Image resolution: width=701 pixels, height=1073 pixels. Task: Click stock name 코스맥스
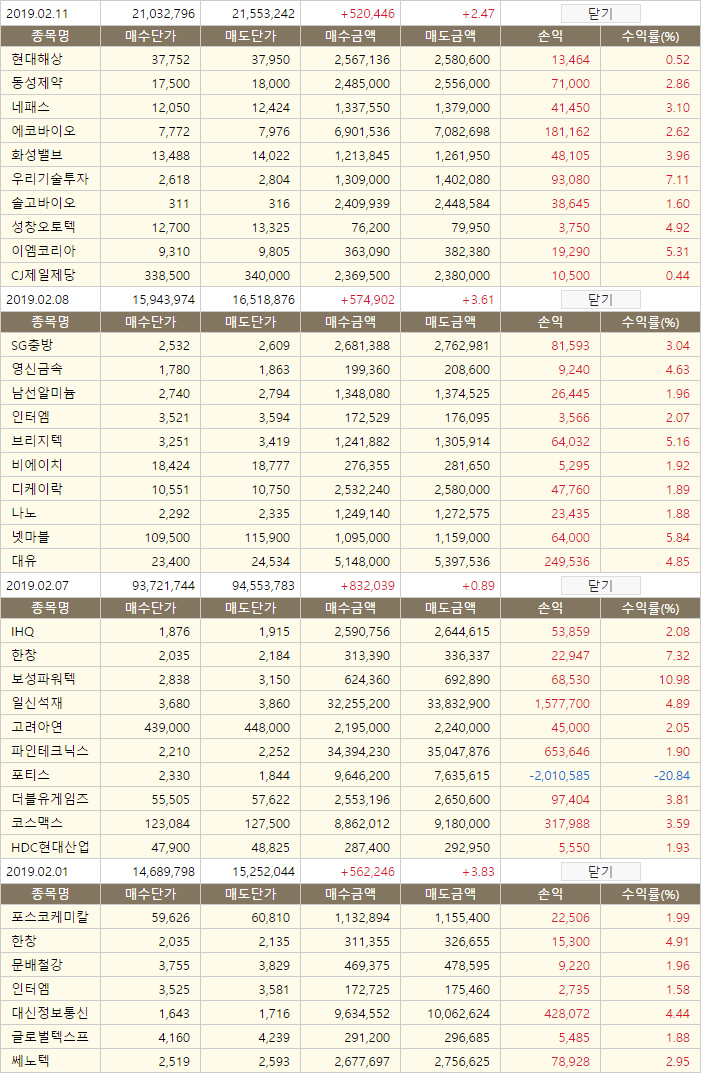(x=37, y=823)
